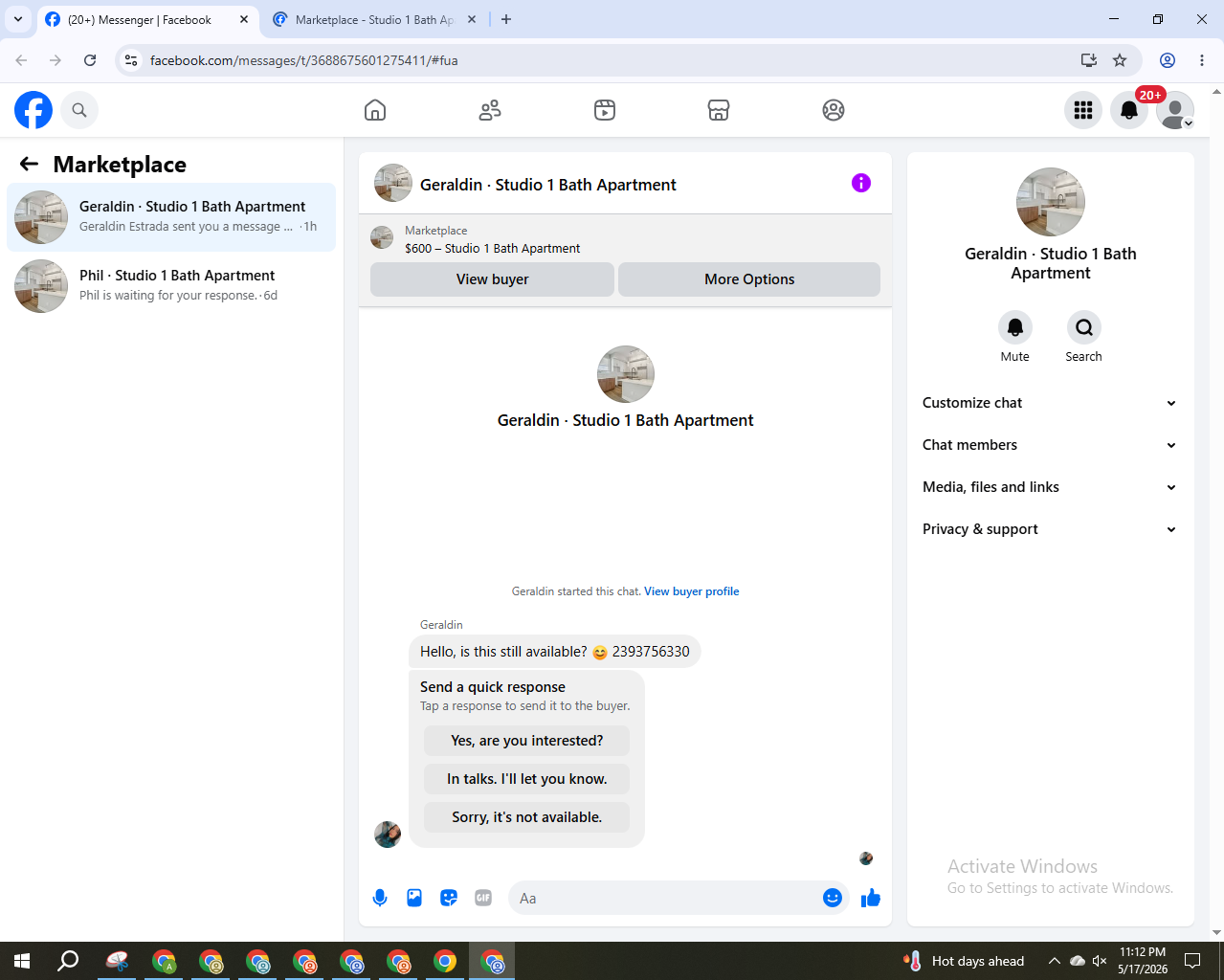Open the Phil Studio 1 Bath Apartment conversation

[171, 286]
